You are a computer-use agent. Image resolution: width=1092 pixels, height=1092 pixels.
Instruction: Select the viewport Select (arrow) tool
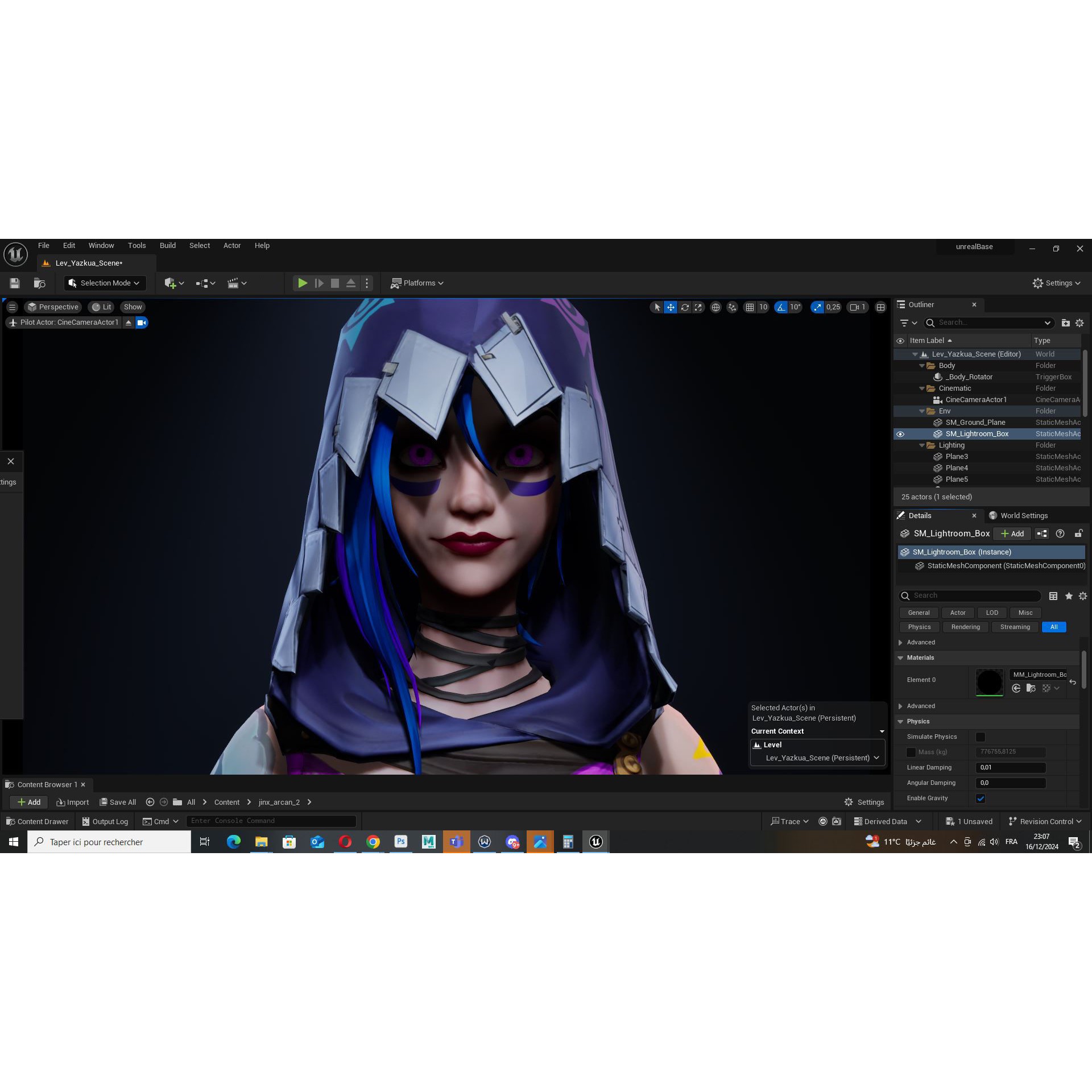pos(657,307)
